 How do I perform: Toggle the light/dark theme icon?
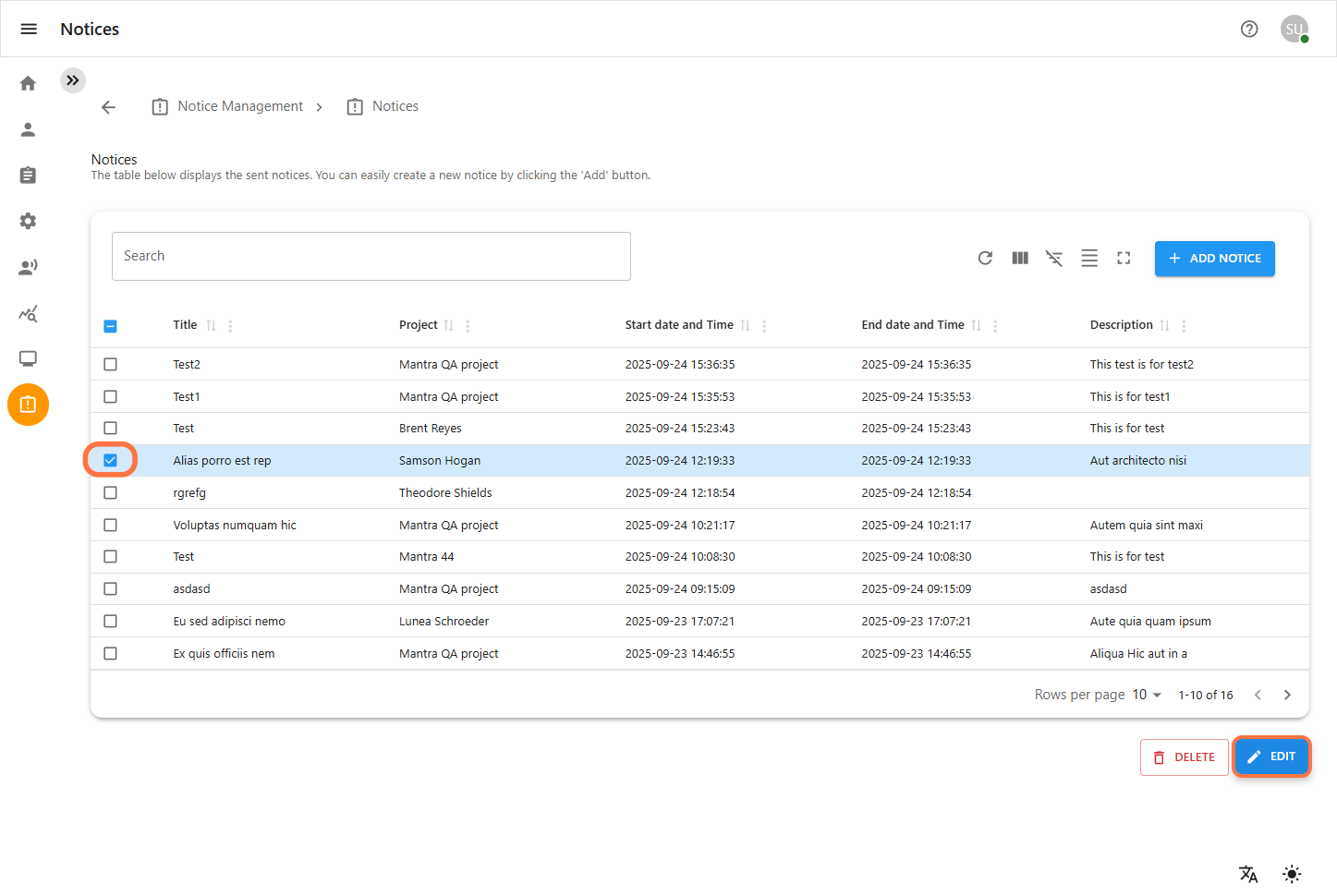pos(1292,874)
